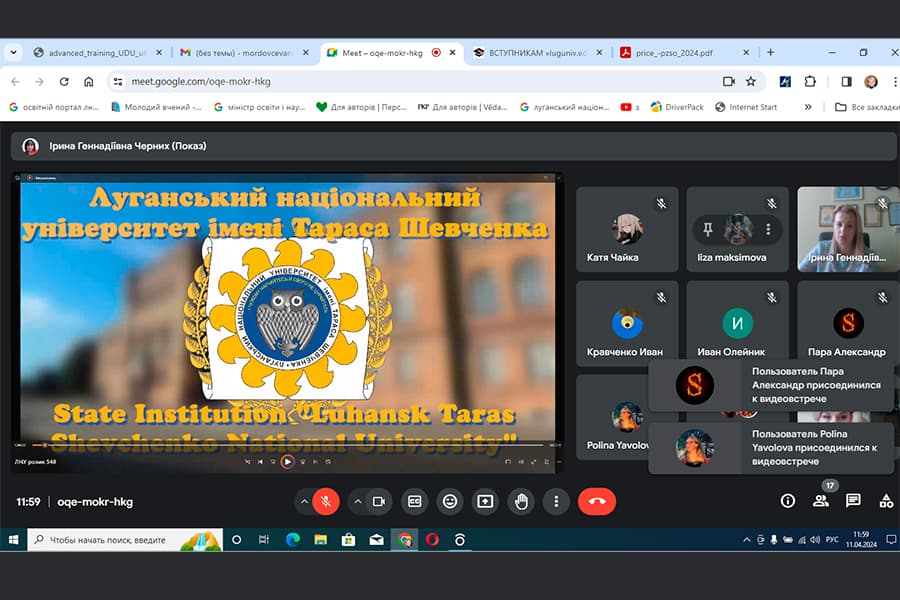Open File Explorer from the taskbar
This screenshot has width=900, height=600.
(321, 540)
